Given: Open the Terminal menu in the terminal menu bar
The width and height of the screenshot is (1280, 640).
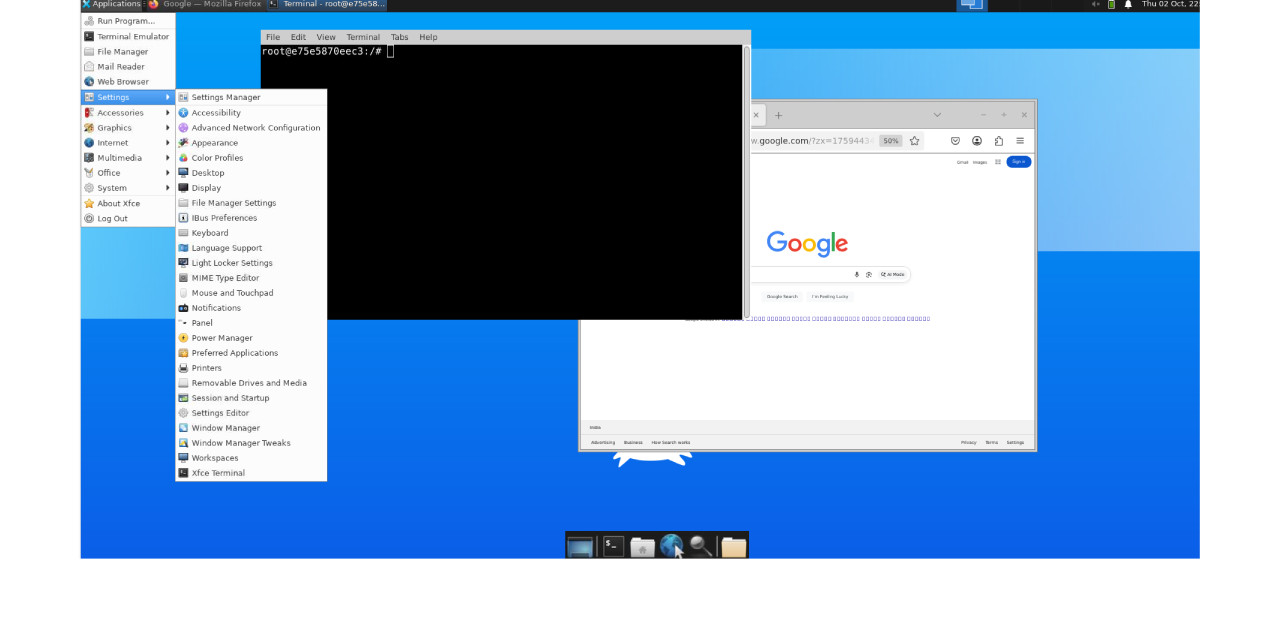Looking at the screenshot, I should [363, 37].
